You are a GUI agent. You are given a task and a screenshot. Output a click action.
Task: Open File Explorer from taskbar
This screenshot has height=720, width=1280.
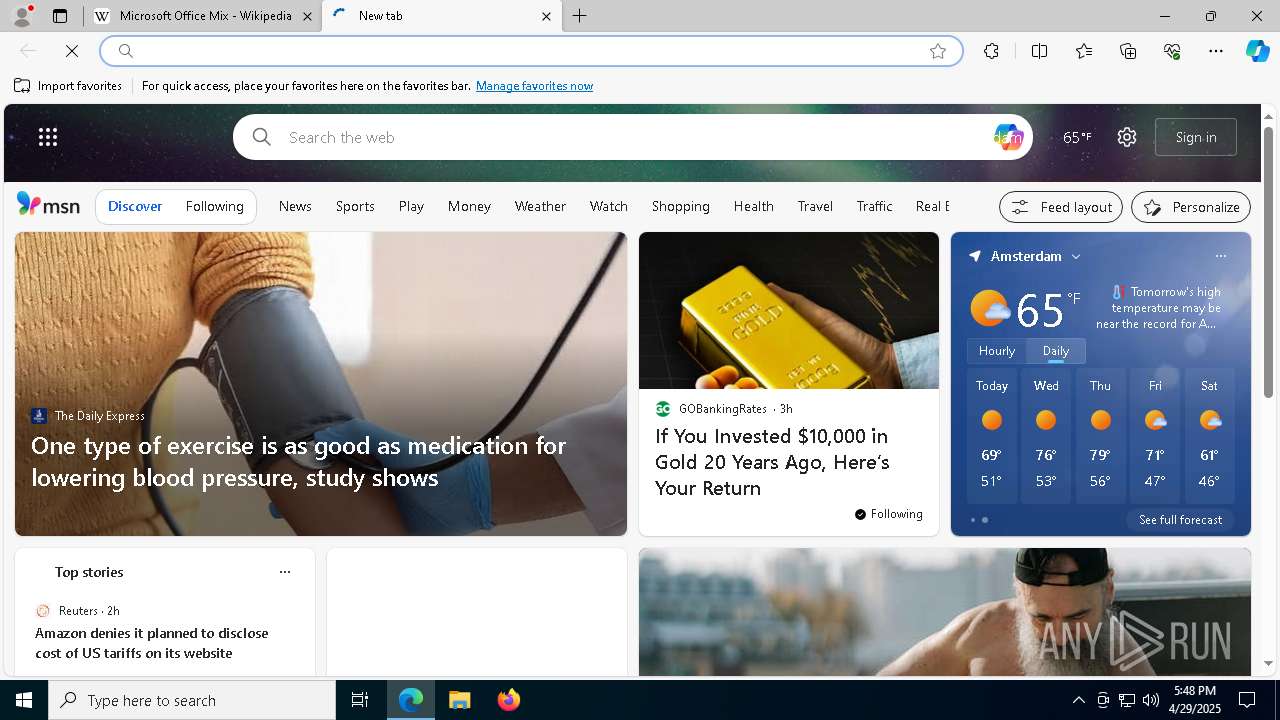(x=460, y=700)
